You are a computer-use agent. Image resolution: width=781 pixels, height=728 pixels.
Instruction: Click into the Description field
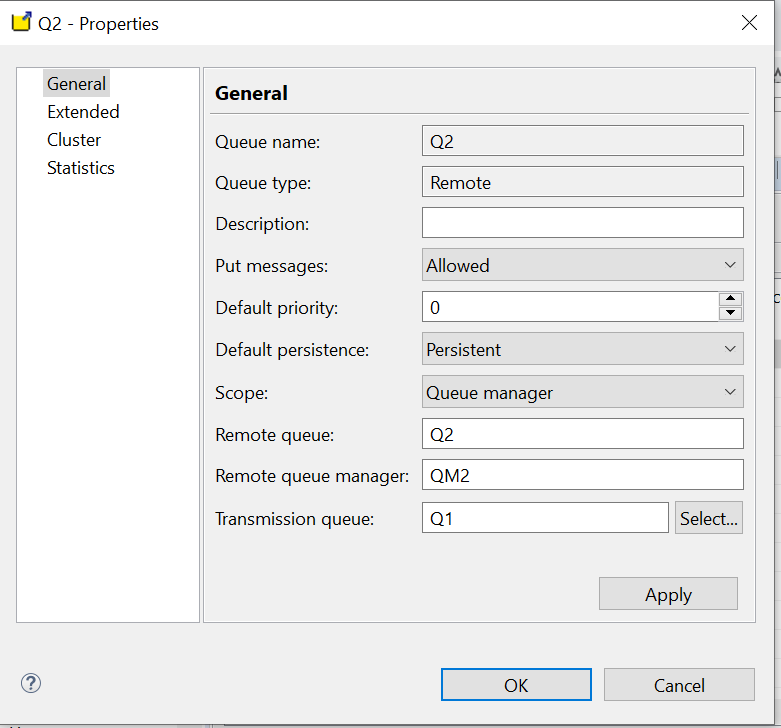(x=582, y=223)
